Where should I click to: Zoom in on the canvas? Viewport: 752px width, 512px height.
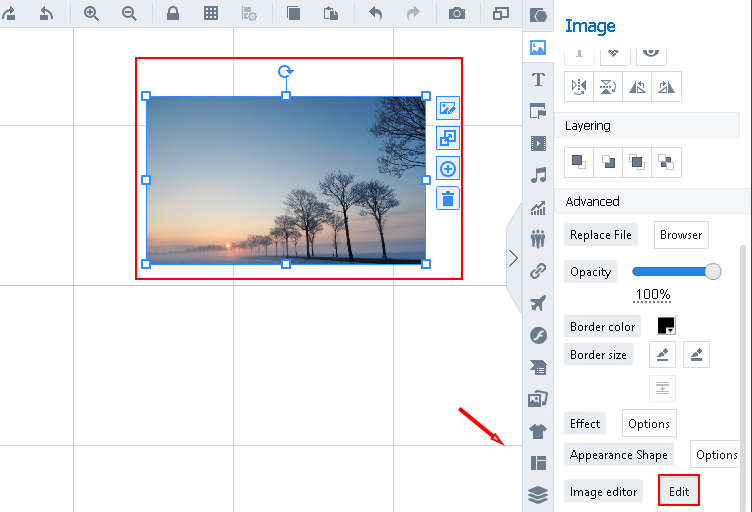coord(91,13)
